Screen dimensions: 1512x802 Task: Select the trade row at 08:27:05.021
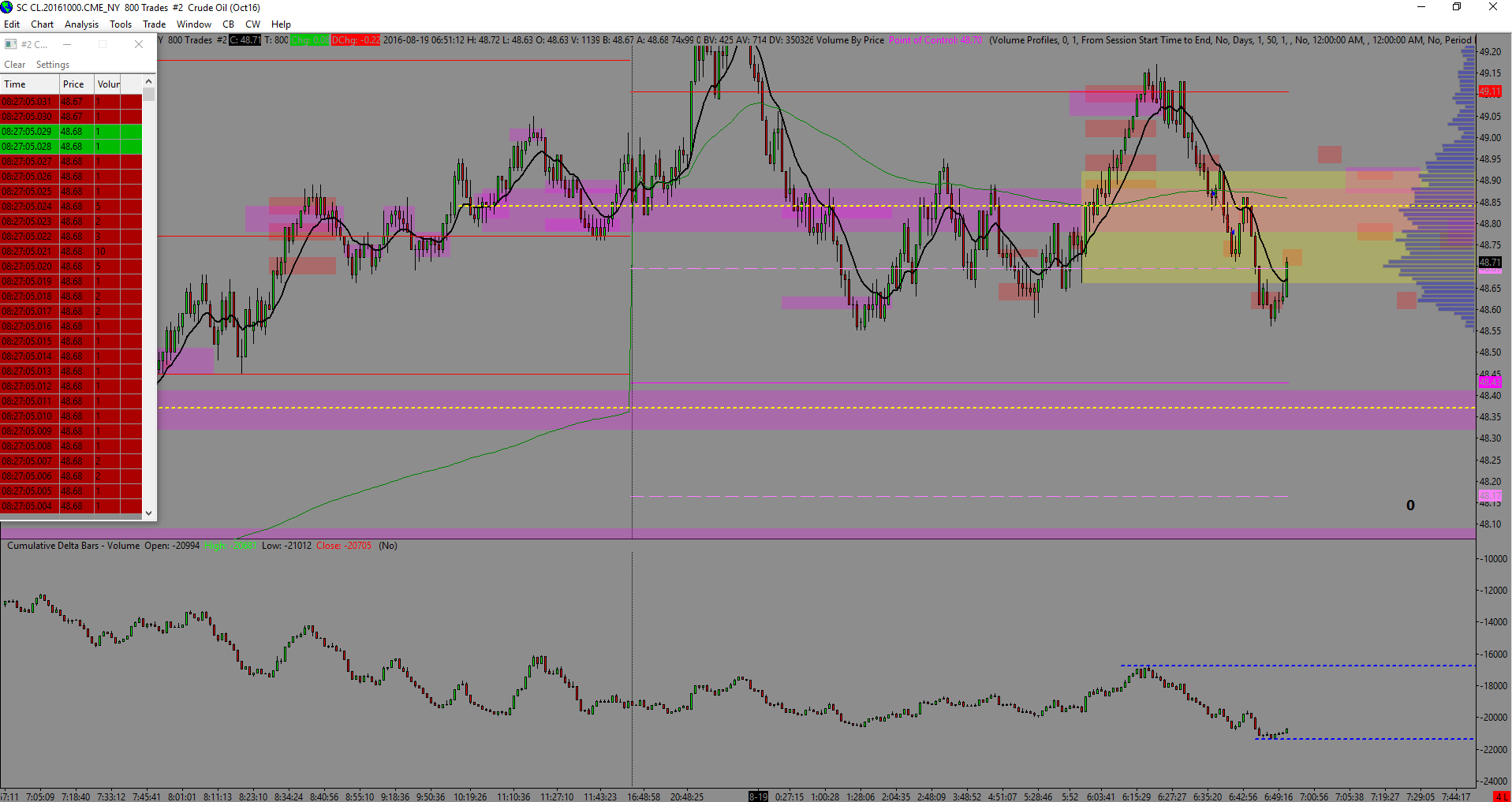pos(71,252)
